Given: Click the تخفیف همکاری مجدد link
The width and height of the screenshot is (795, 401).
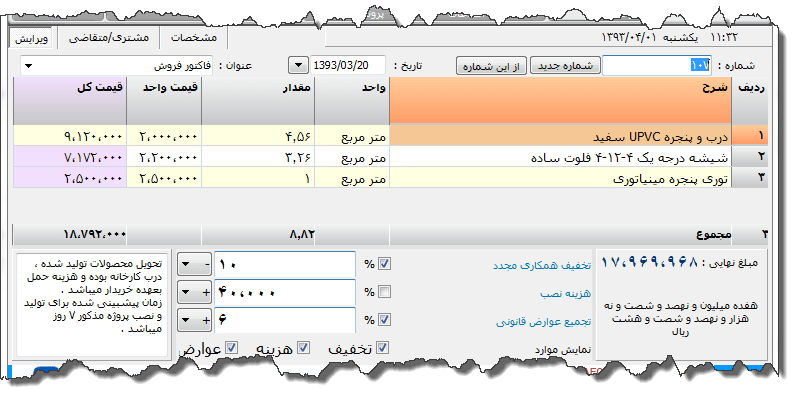Looking at the screenshot, I should click(542, 265).
